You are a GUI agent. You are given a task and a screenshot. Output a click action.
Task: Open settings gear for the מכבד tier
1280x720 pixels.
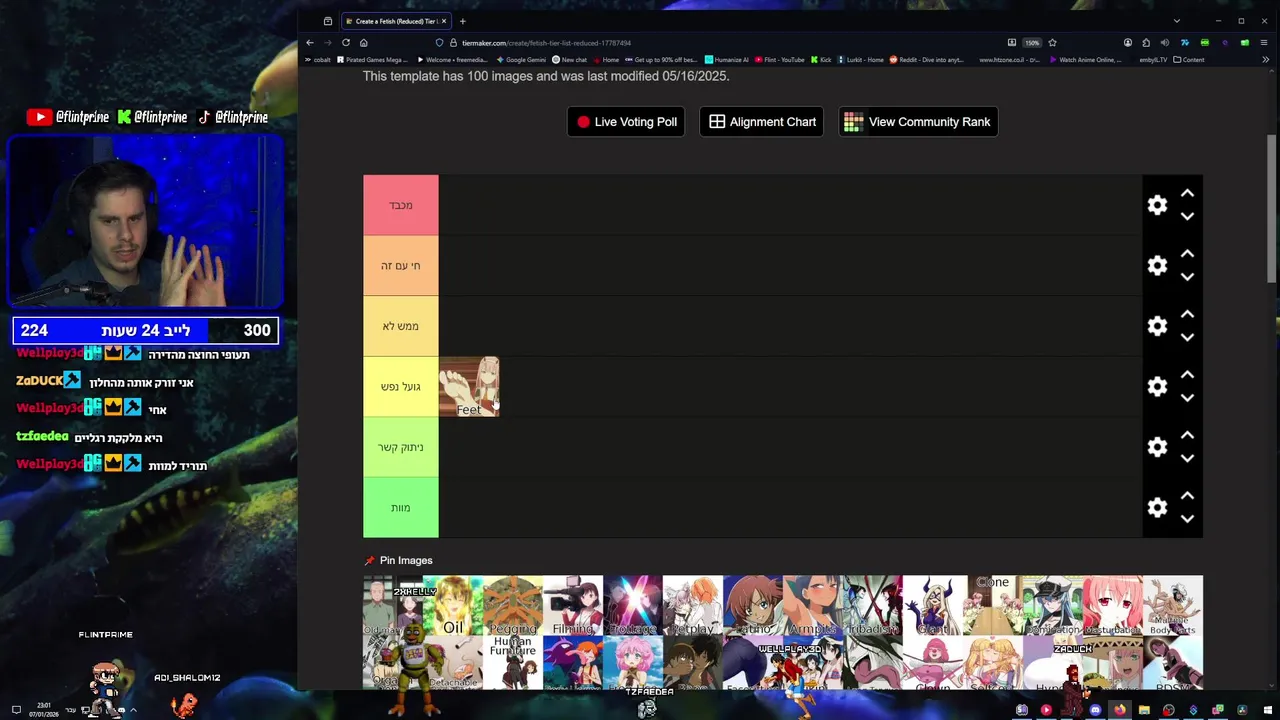click(1157, 205)
